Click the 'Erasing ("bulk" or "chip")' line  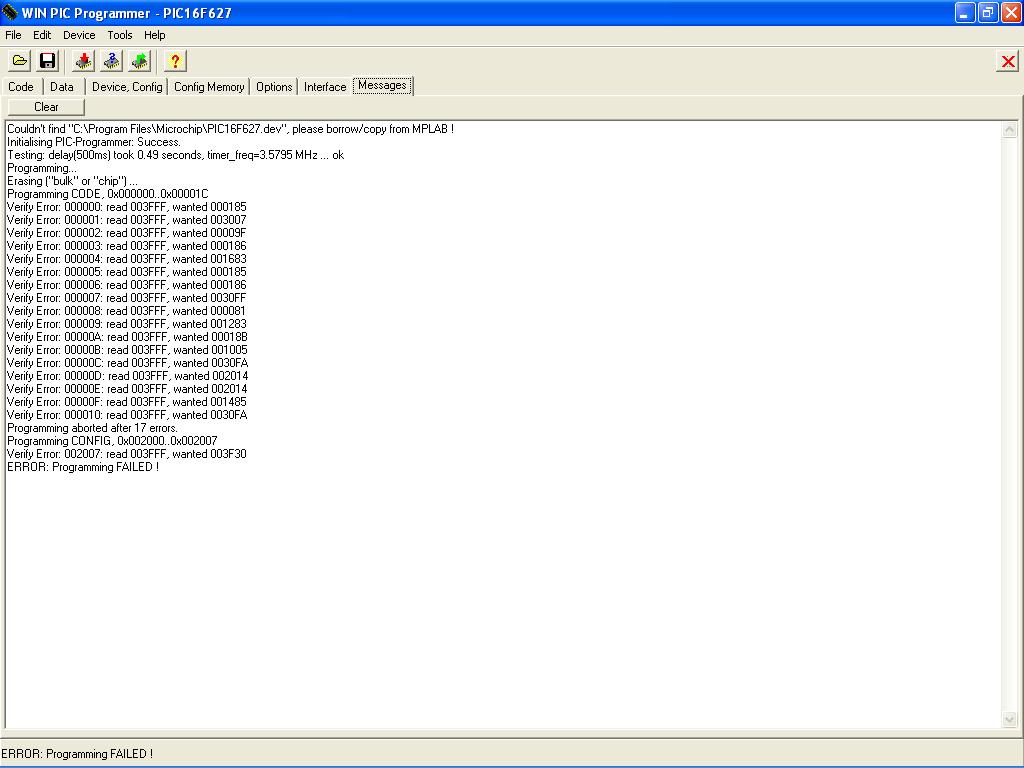tap(72, 182)
